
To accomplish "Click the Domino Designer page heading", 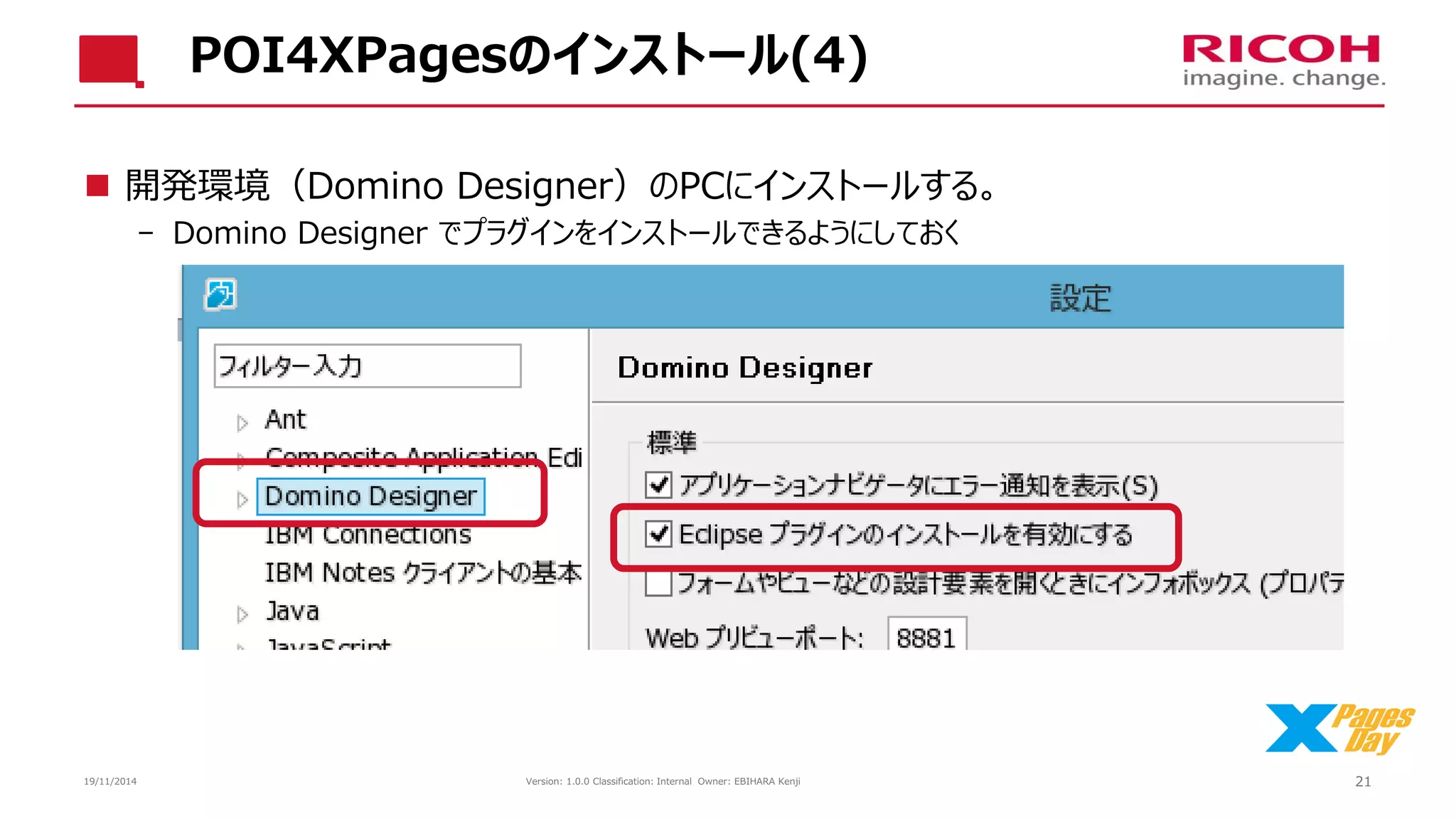I will (745, 368).
